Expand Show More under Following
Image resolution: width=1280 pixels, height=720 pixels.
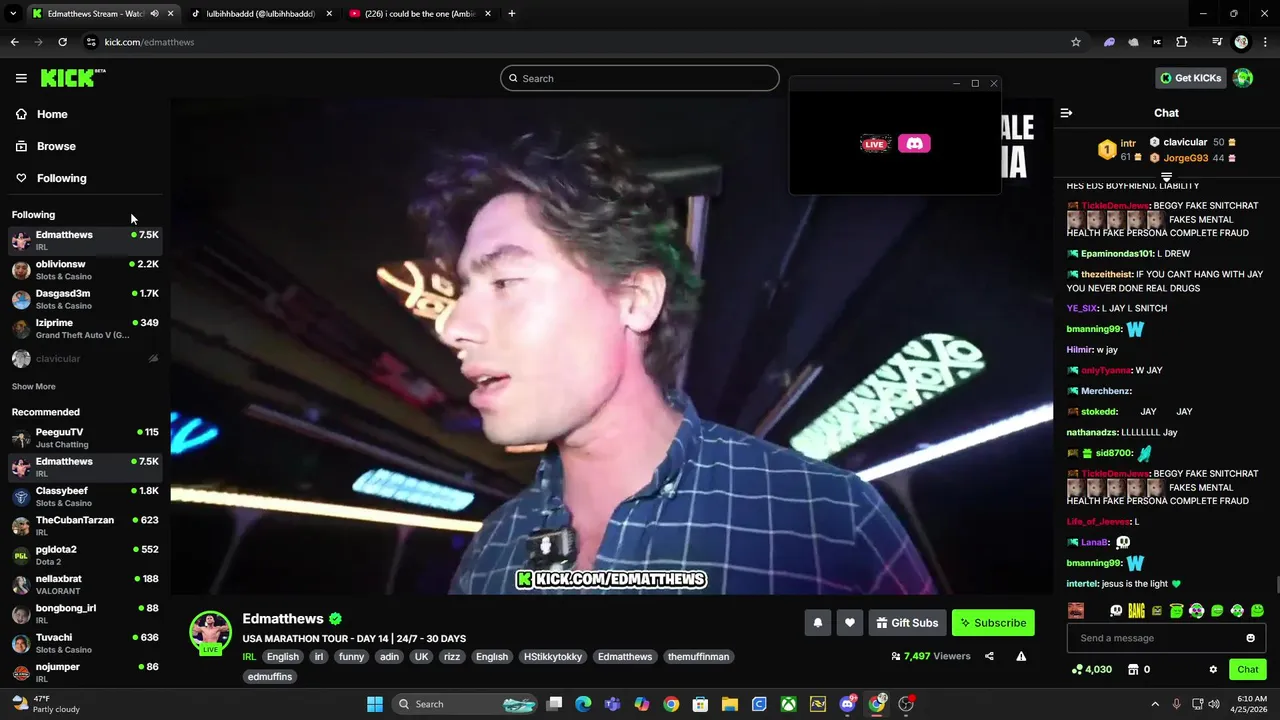pyautogui.click(x=33, y=386)
